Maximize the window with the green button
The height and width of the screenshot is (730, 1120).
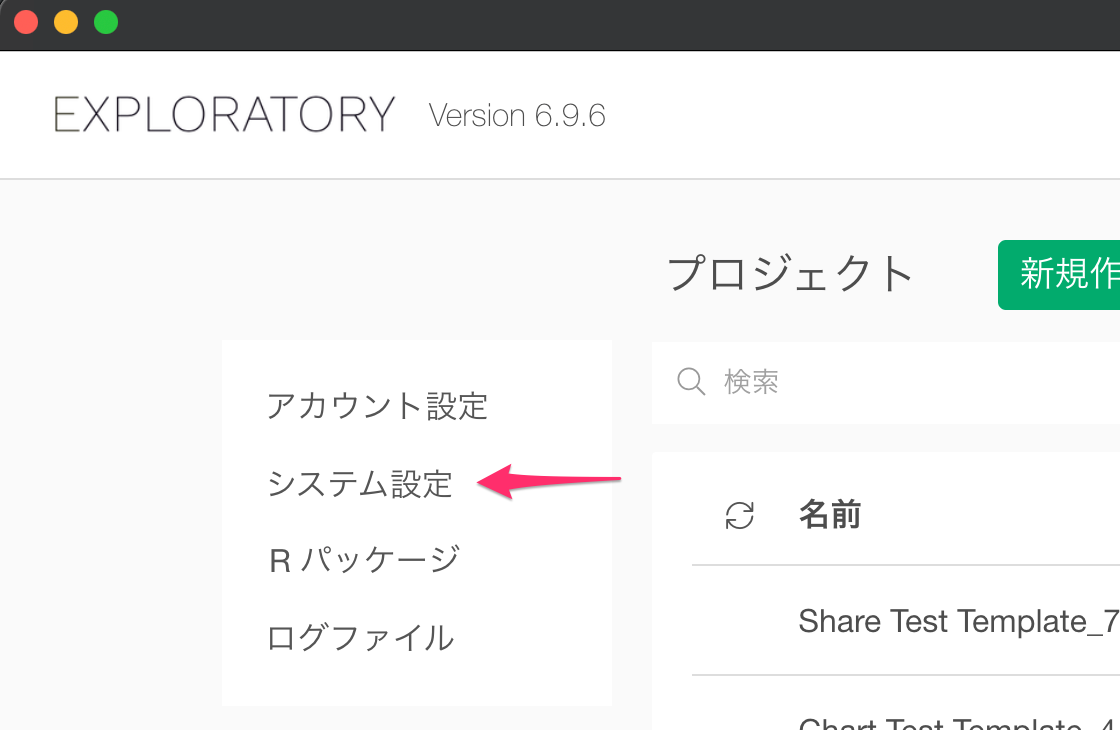tap(106, 22)
